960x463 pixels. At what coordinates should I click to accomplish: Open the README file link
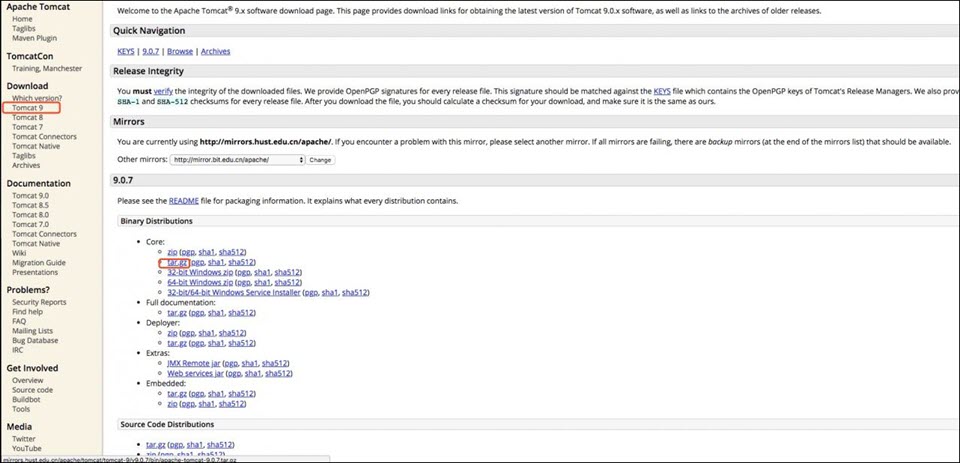[x=183, y=201]
